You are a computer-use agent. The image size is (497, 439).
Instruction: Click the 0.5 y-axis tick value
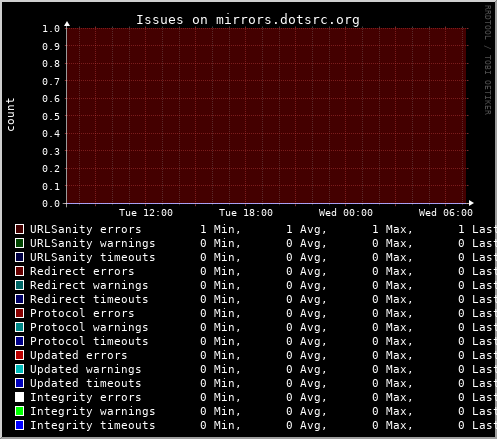click(x=51, y=116)
